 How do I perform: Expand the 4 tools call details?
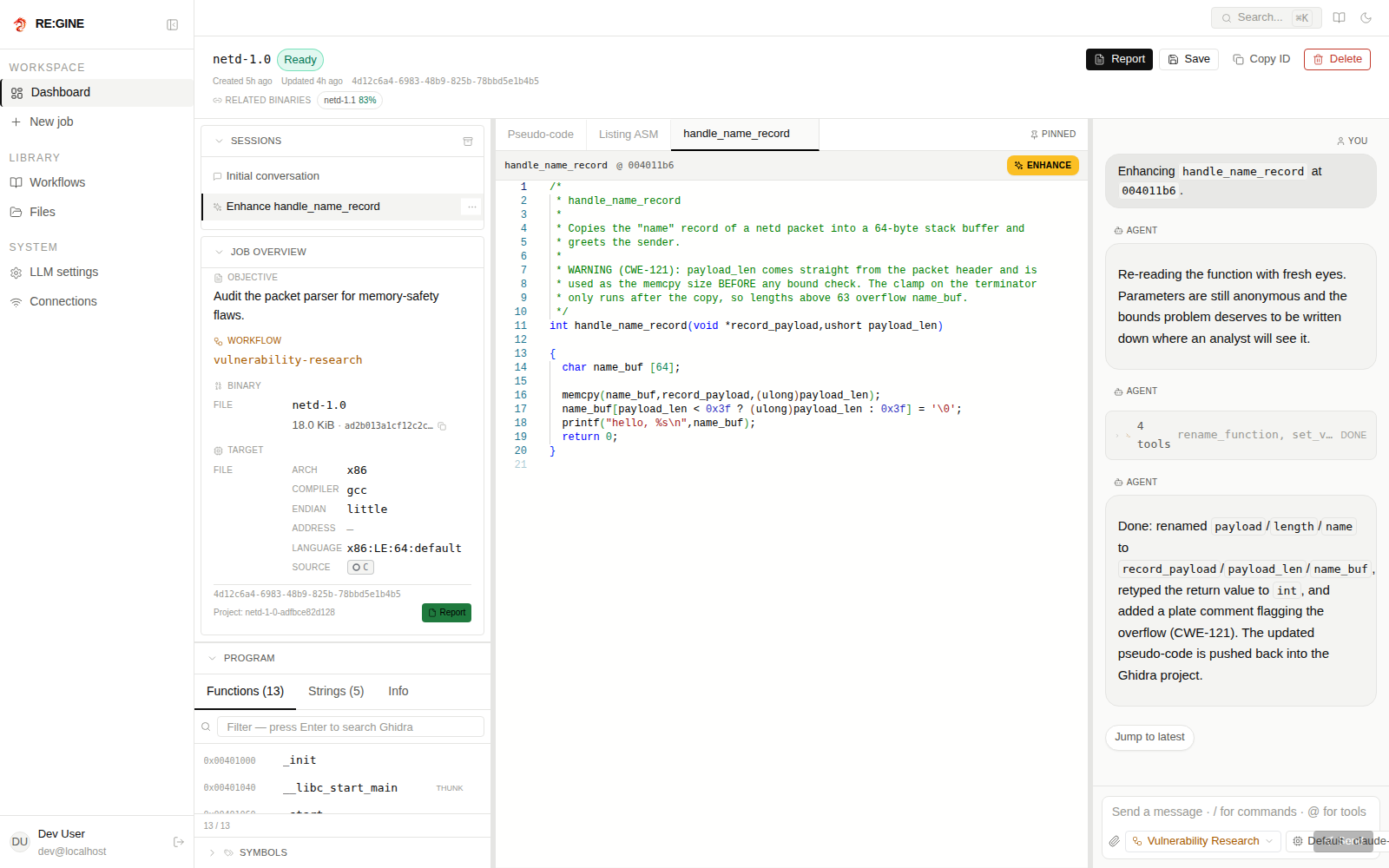point(1241,435)
